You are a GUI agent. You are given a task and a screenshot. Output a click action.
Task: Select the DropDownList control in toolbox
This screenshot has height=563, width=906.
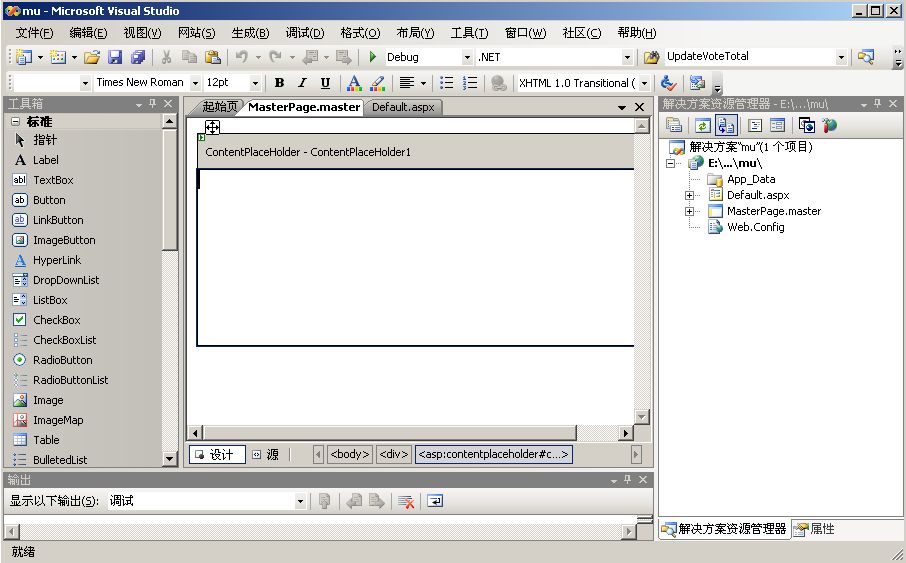(x=66, y=280)
